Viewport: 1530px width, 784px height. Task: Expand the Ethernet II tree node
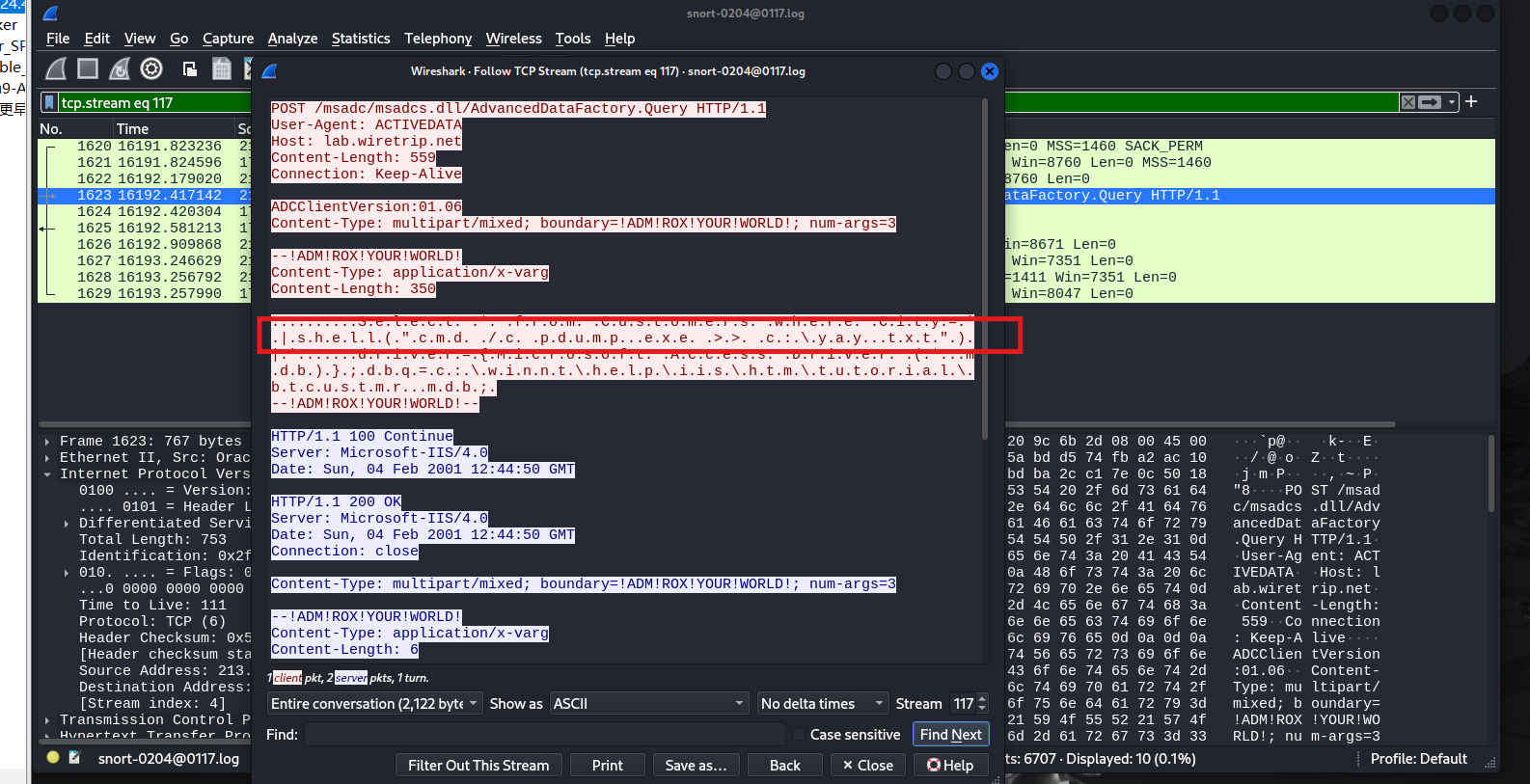[47, 458]
